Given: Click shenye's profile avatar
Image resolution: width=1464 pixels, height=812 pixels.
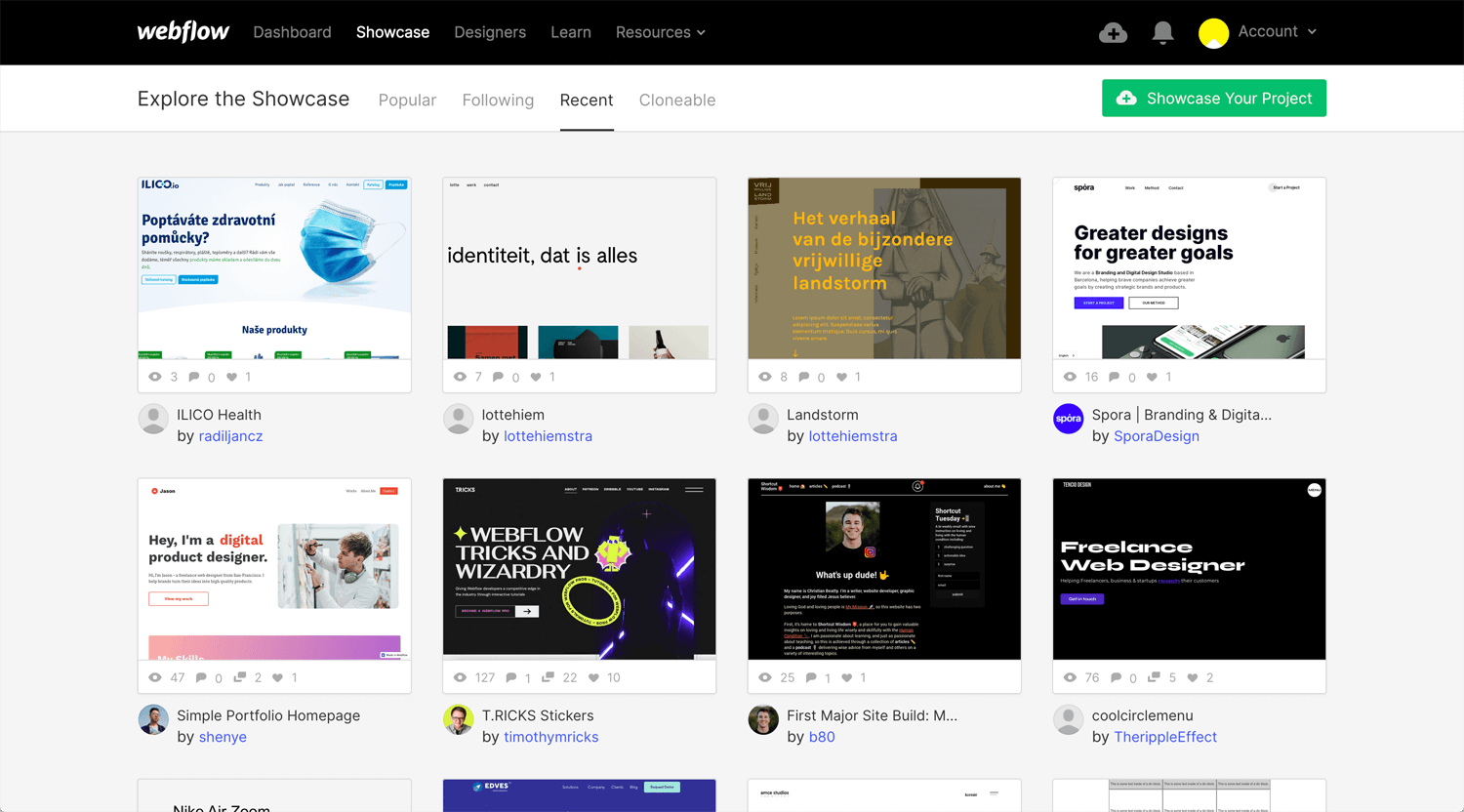Looking at the screenshot, I should [153, 719].
